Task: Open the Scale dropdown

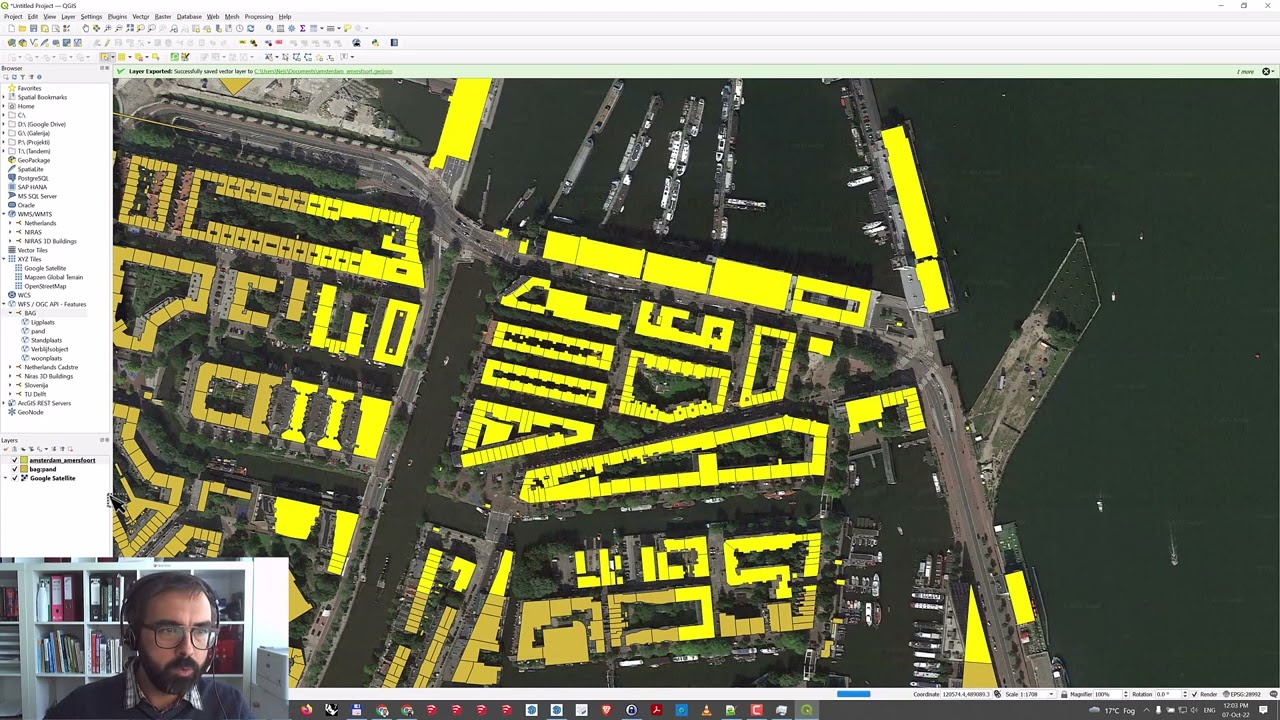Action: (1051, 694)
